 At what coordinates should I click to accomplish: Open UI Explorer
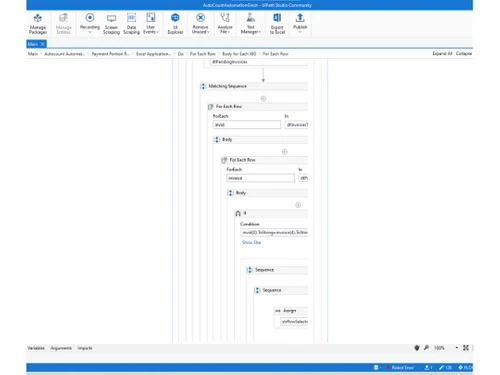pos(175,24)
